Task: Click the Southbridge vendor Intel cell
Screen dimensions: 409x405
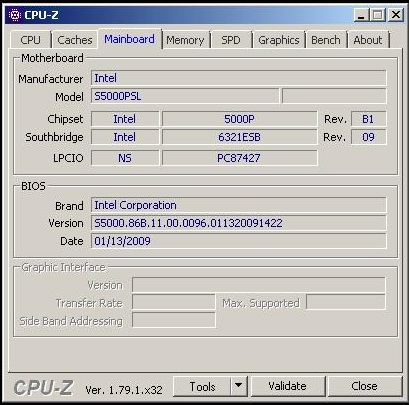Action: [125, 137]
